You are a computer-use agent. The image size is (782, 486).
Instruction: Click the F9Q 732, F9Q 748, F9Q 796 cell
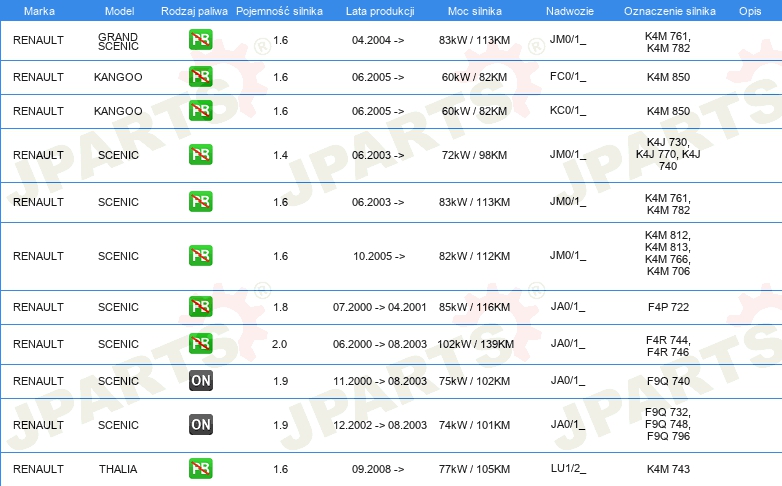[668, 424]
